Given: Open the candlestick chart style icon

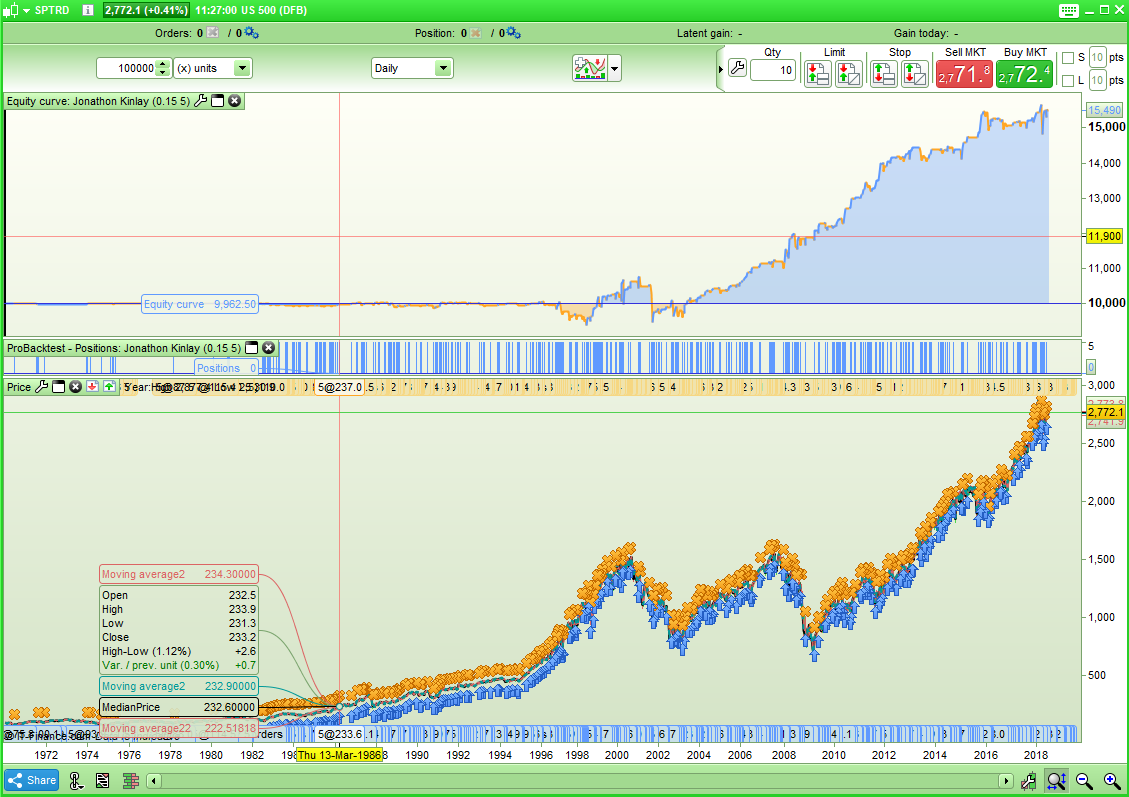Looking at the screenshot, I should (x=11, y=10).
